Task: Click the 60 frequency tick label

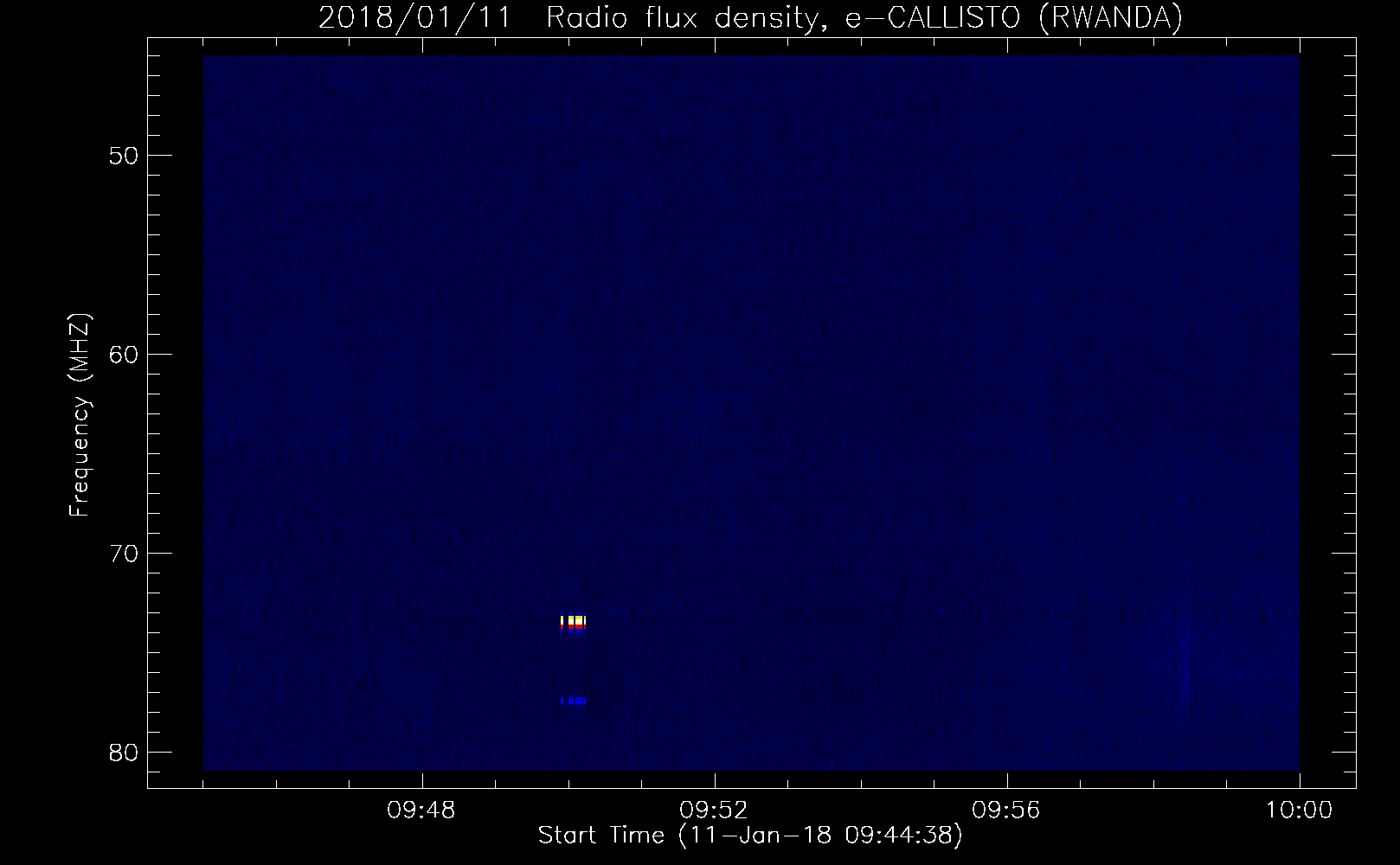Action: [124, 354]
